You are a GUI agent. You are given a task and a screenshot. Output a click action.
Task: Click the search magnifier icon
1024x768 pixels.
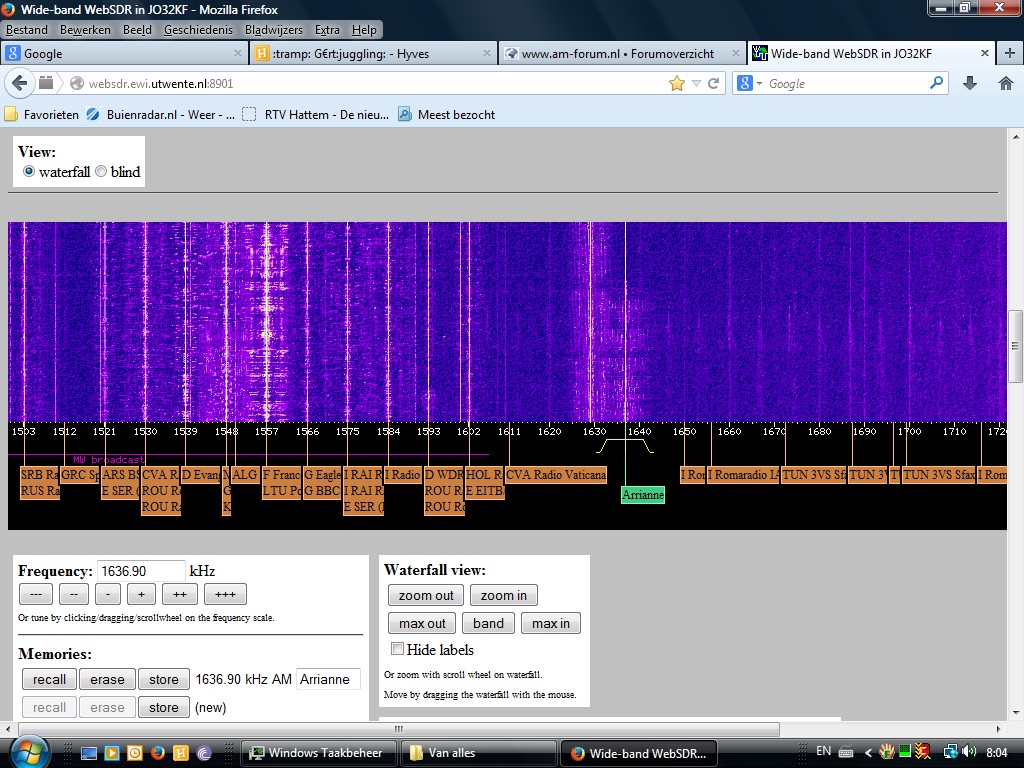pos(937,84)
